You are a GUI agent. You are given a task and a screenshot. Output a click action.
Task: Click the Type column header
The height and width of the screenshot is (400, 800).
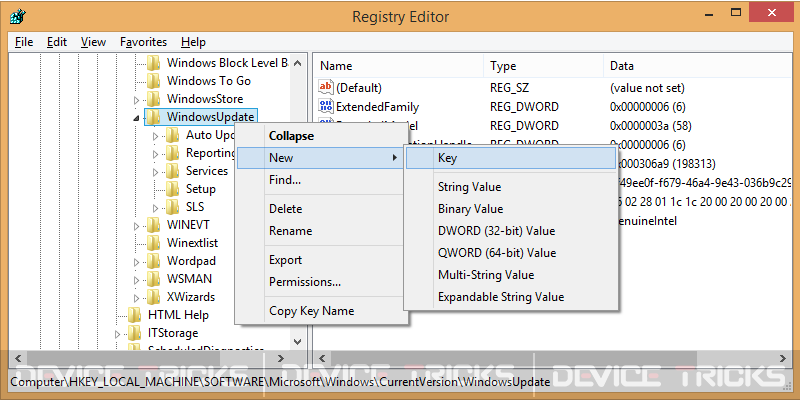(x=543, y=66)
